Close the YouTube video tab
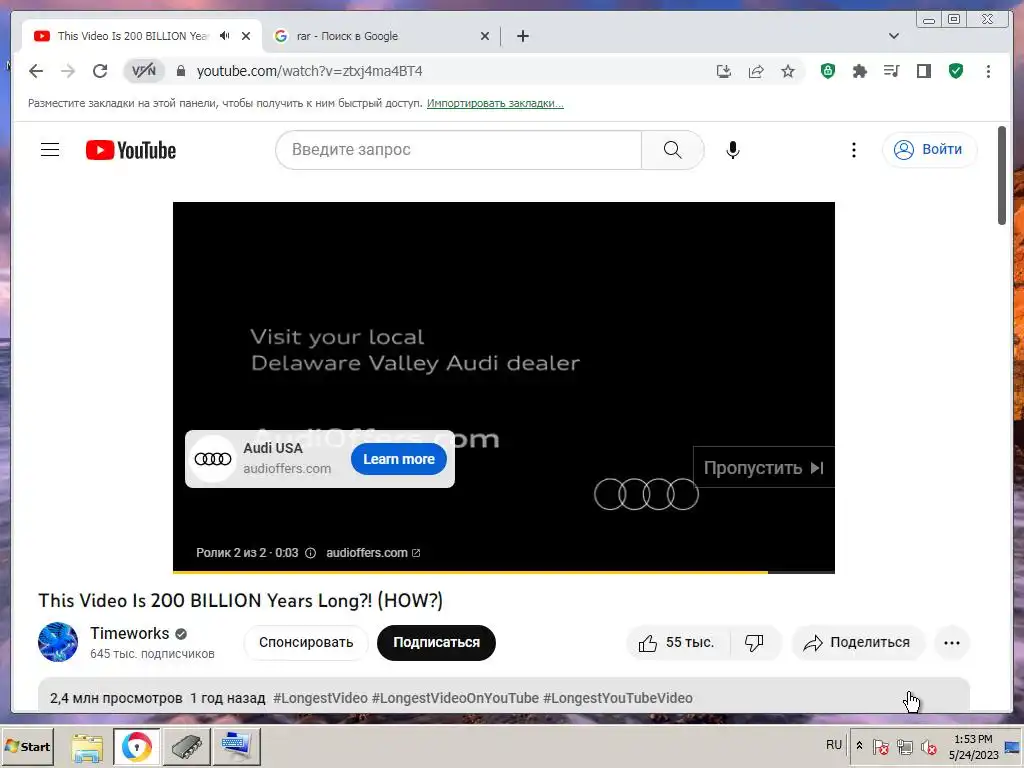This screenshot has width=1024, height=768. 246,36
